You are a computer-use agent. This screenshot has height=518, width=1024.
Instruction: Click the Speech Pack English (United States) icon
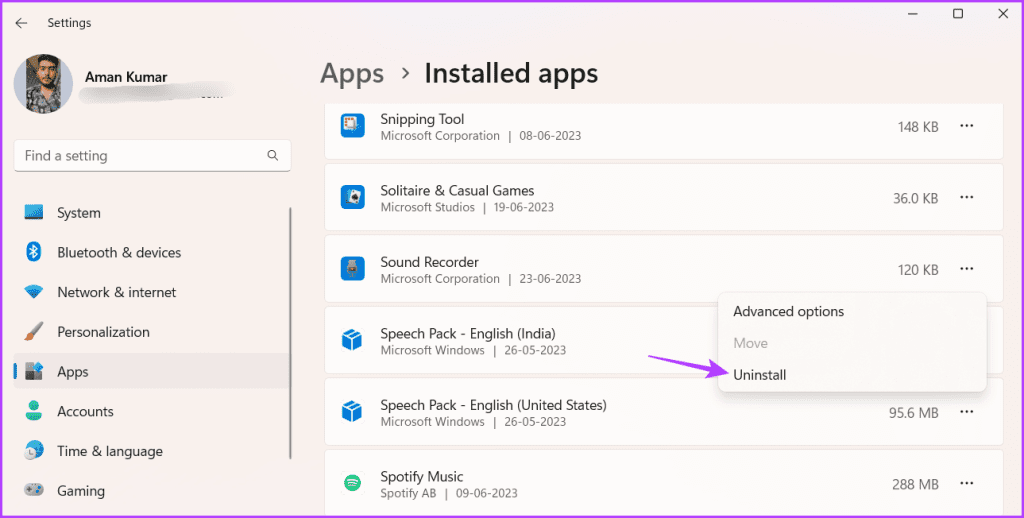[x=352, y=412]
